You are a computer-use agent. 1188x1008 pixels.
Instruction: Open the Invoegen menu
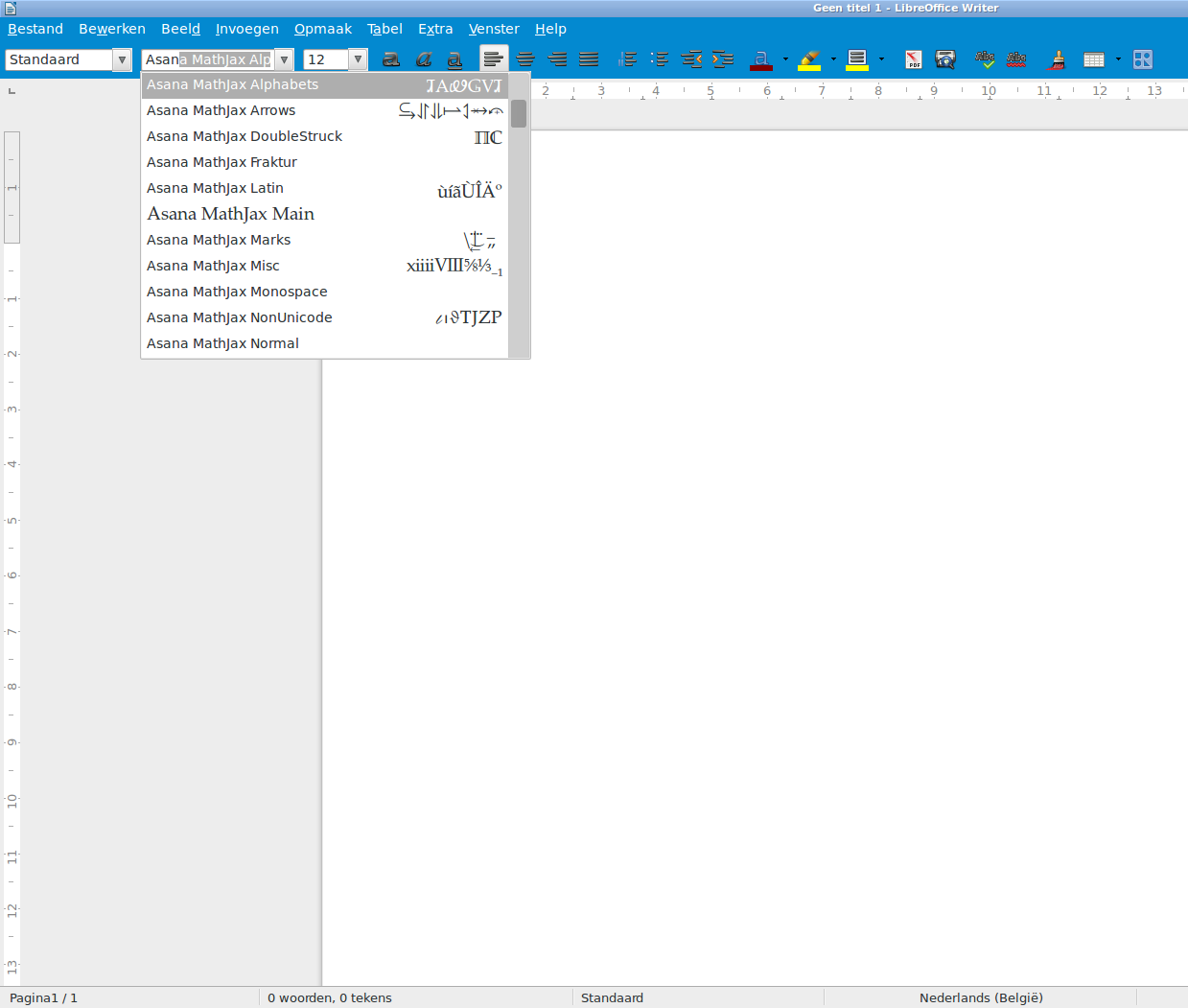click(x=246, y=29)
